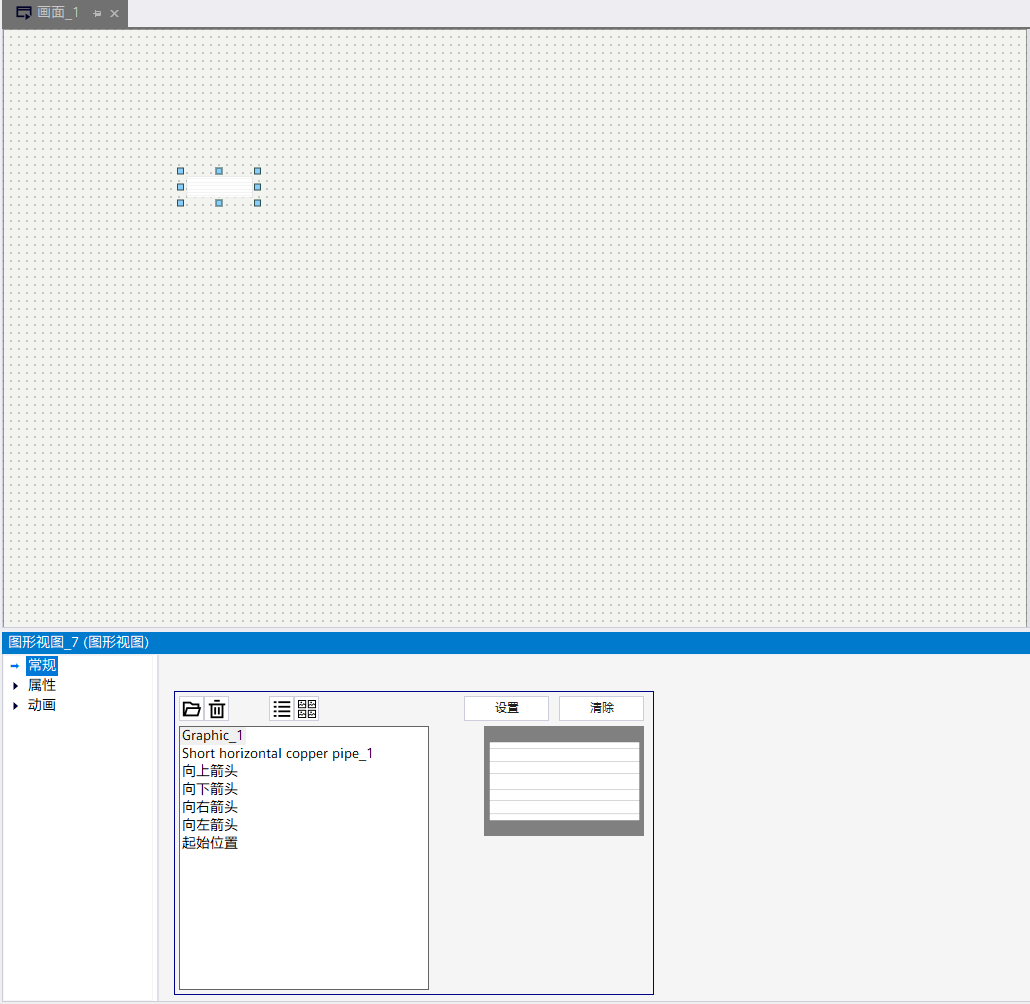Choose 向右箭头 from the graphics list

[x=210, y=807]
